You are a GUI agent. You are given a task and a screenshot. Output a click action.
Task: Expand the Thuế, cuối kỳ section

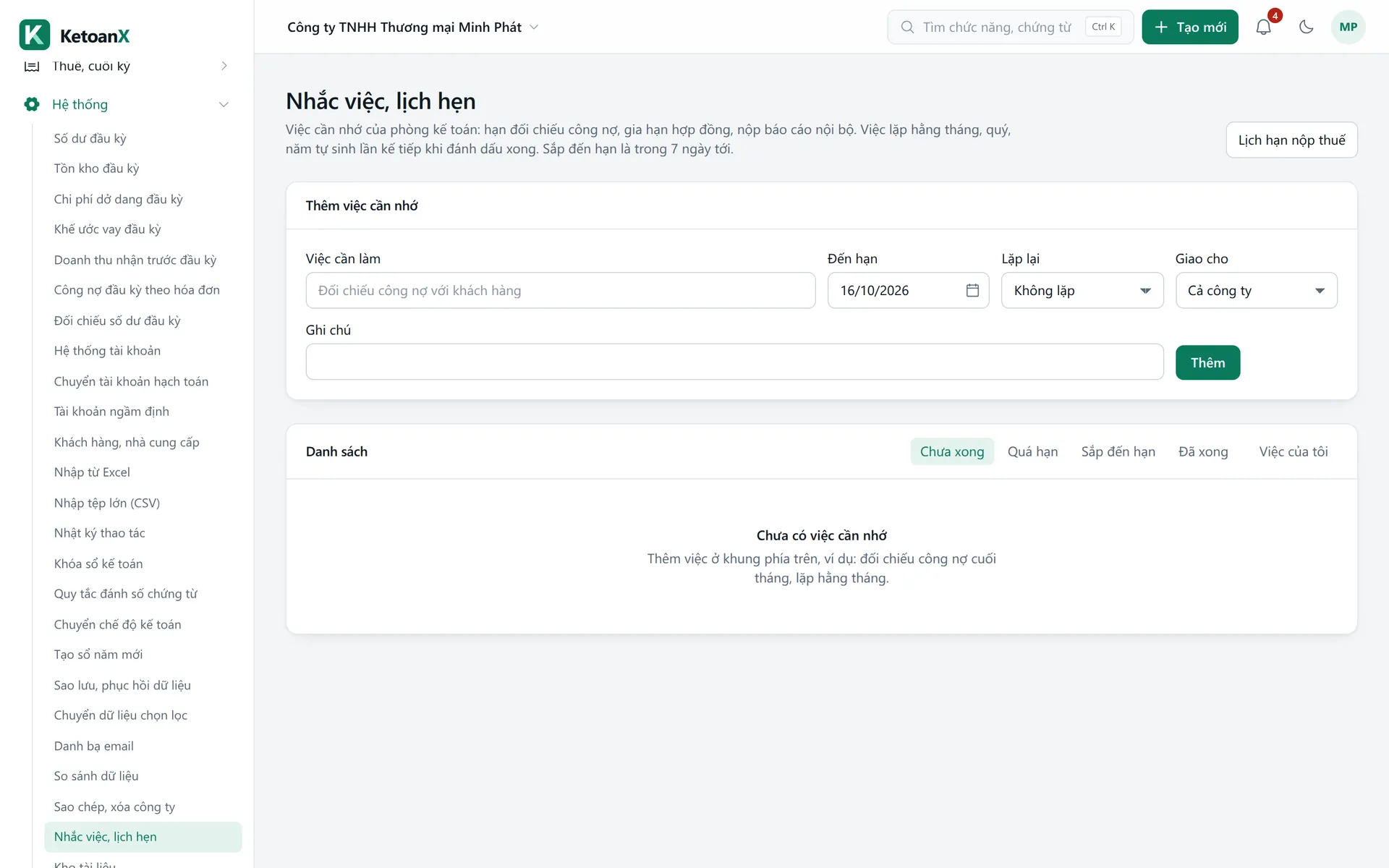click(224, 66)
